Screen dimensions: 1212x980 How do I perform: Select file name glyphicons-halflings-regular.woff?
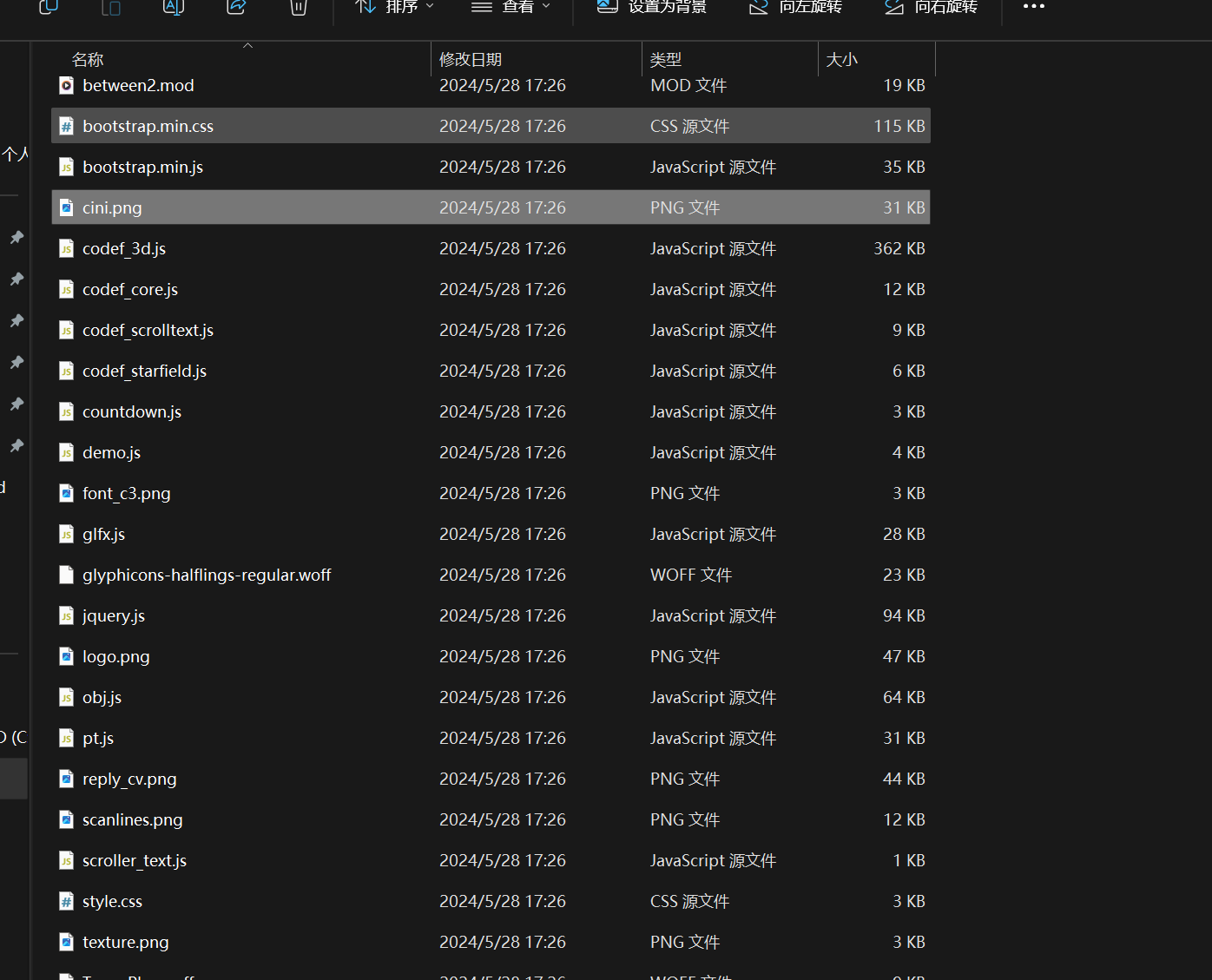pos(207,575)
